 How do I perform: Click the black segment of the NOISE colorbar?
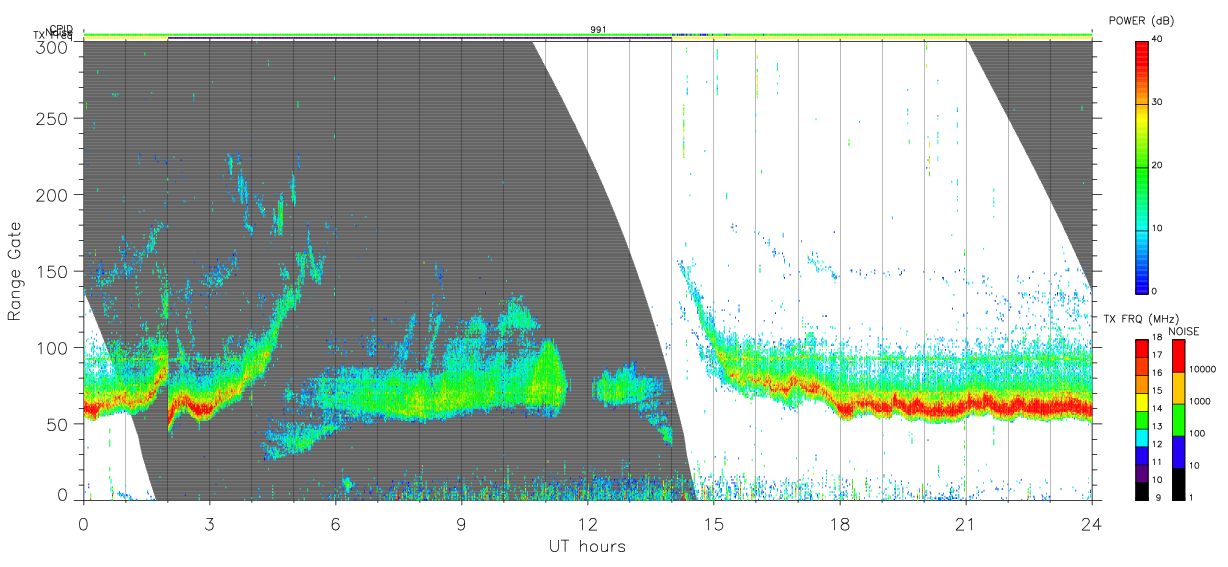[x=1177, y=482]
